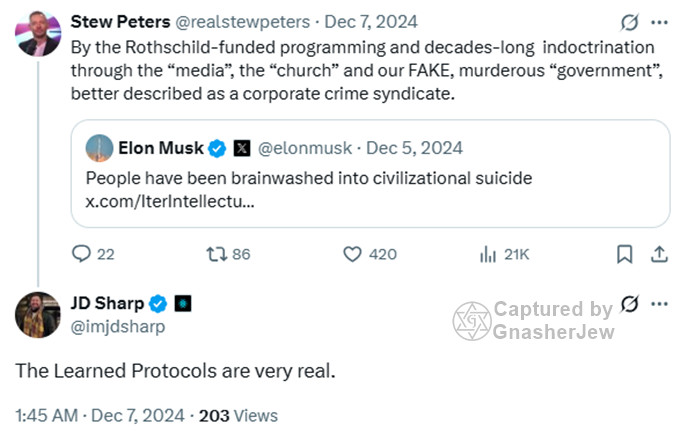Open Stew Peters profile picture

click(x=37, y=34)
